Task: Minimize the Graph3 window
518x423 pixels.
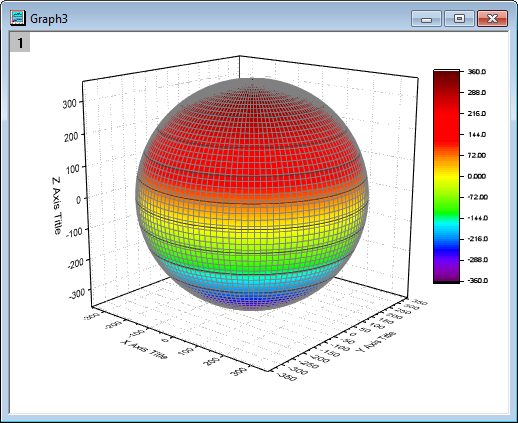Action: tap(426, 18)
